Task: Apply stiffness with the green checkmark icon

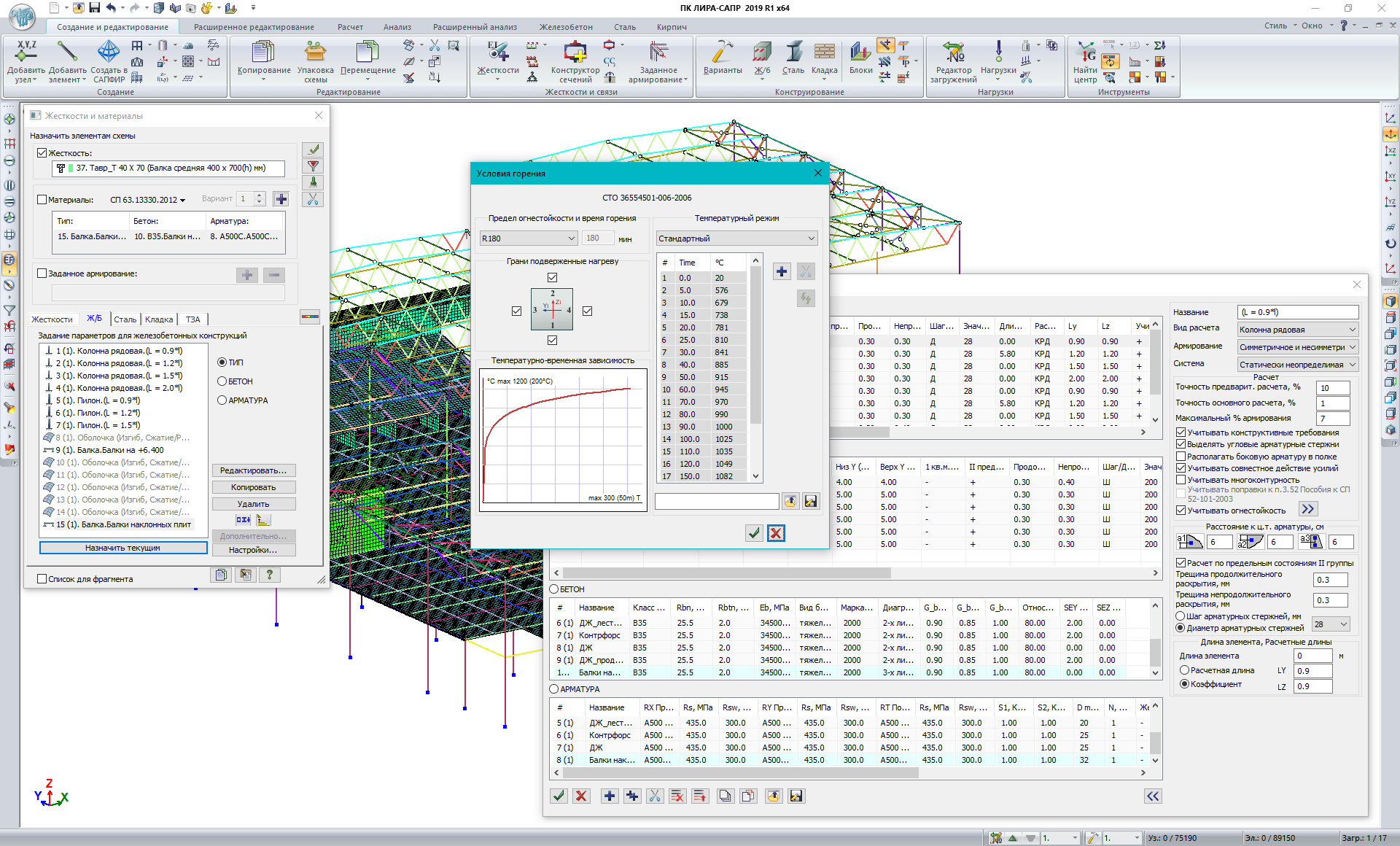Action: click(x=314, y=150)
